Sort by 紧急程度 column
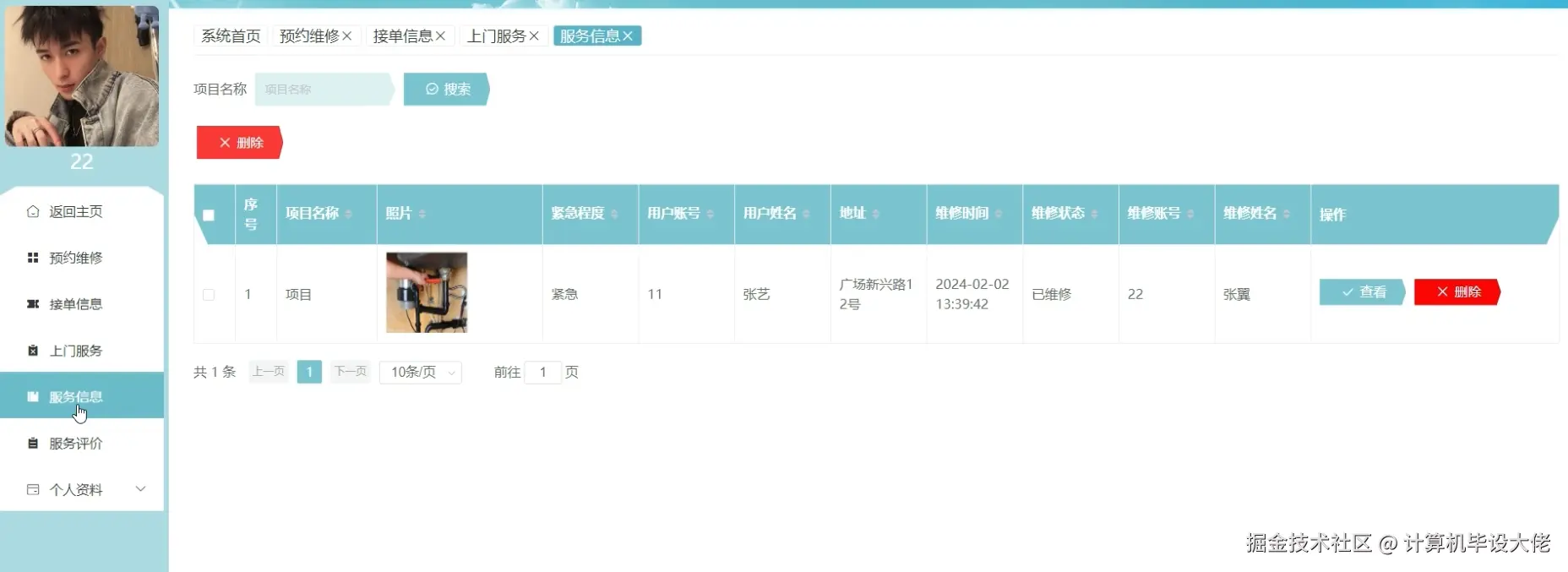 (x=614, y=214)
